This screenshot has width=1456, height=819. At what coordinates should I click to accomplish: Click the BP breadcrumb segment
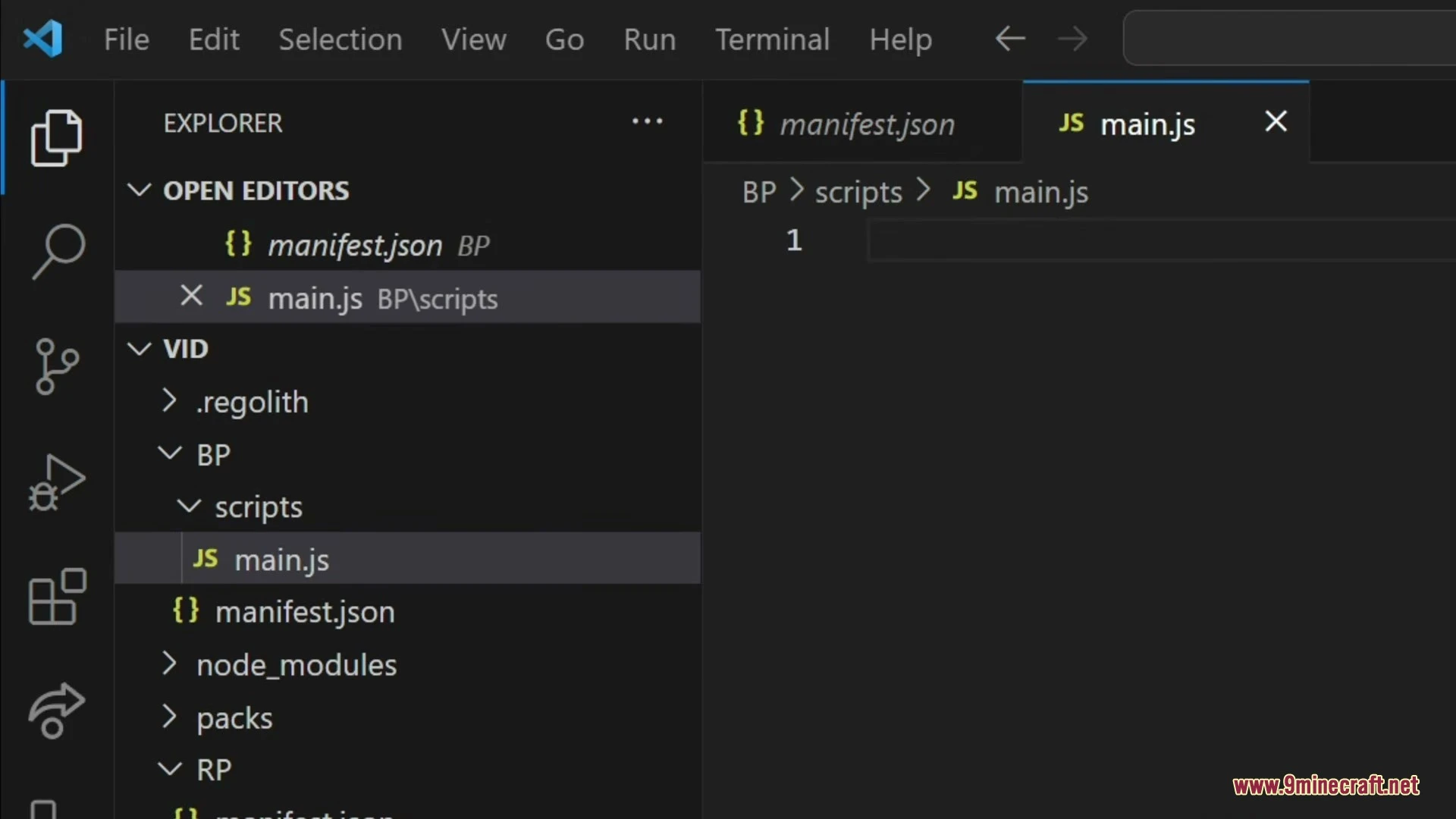[x=759, y=191]
